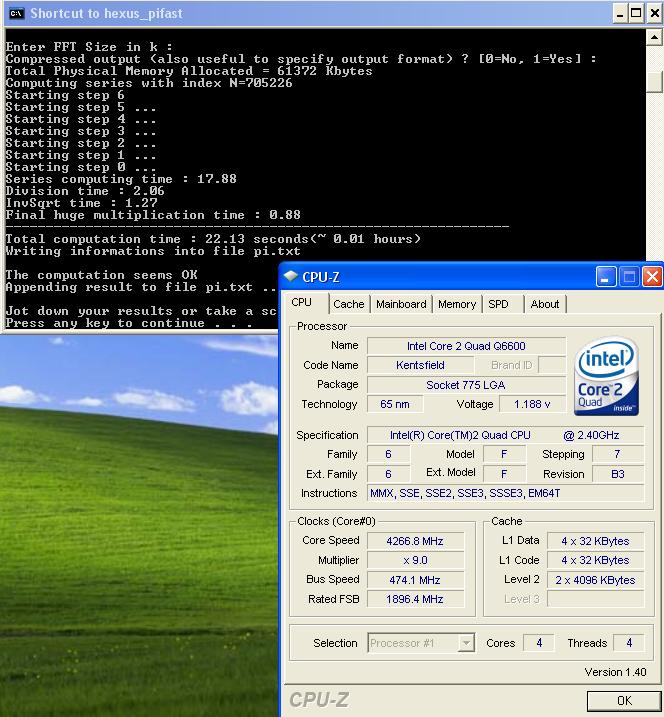The height and width of the screenshot is (717, 664).
Task: Open the Memory tab
Action: coord(457,304)
